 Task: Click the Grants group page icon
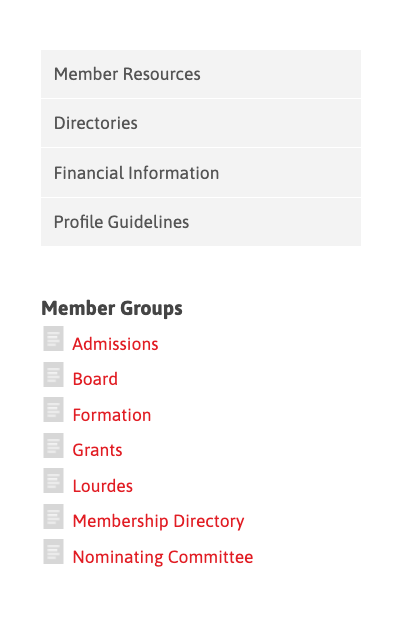point(54,445)
